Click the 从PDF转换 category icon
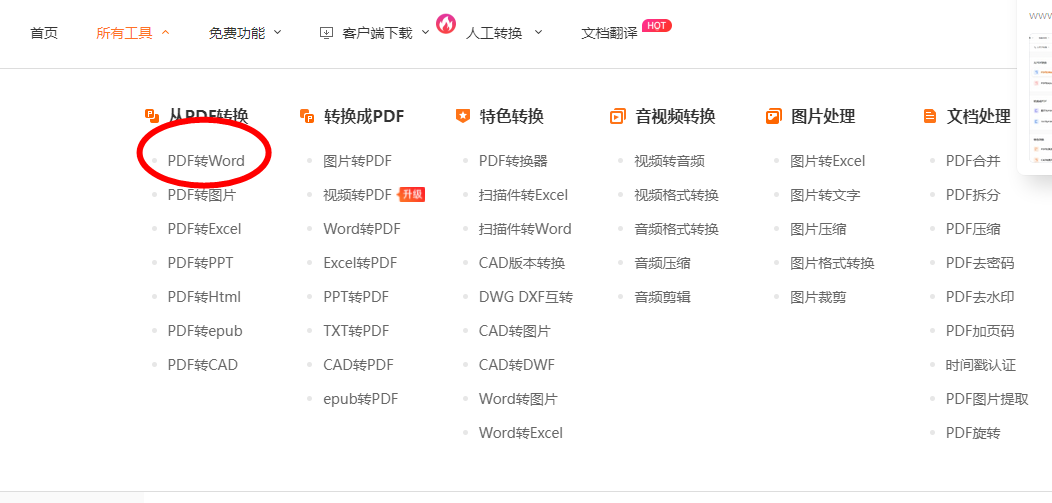 click(x=152, y=116)
